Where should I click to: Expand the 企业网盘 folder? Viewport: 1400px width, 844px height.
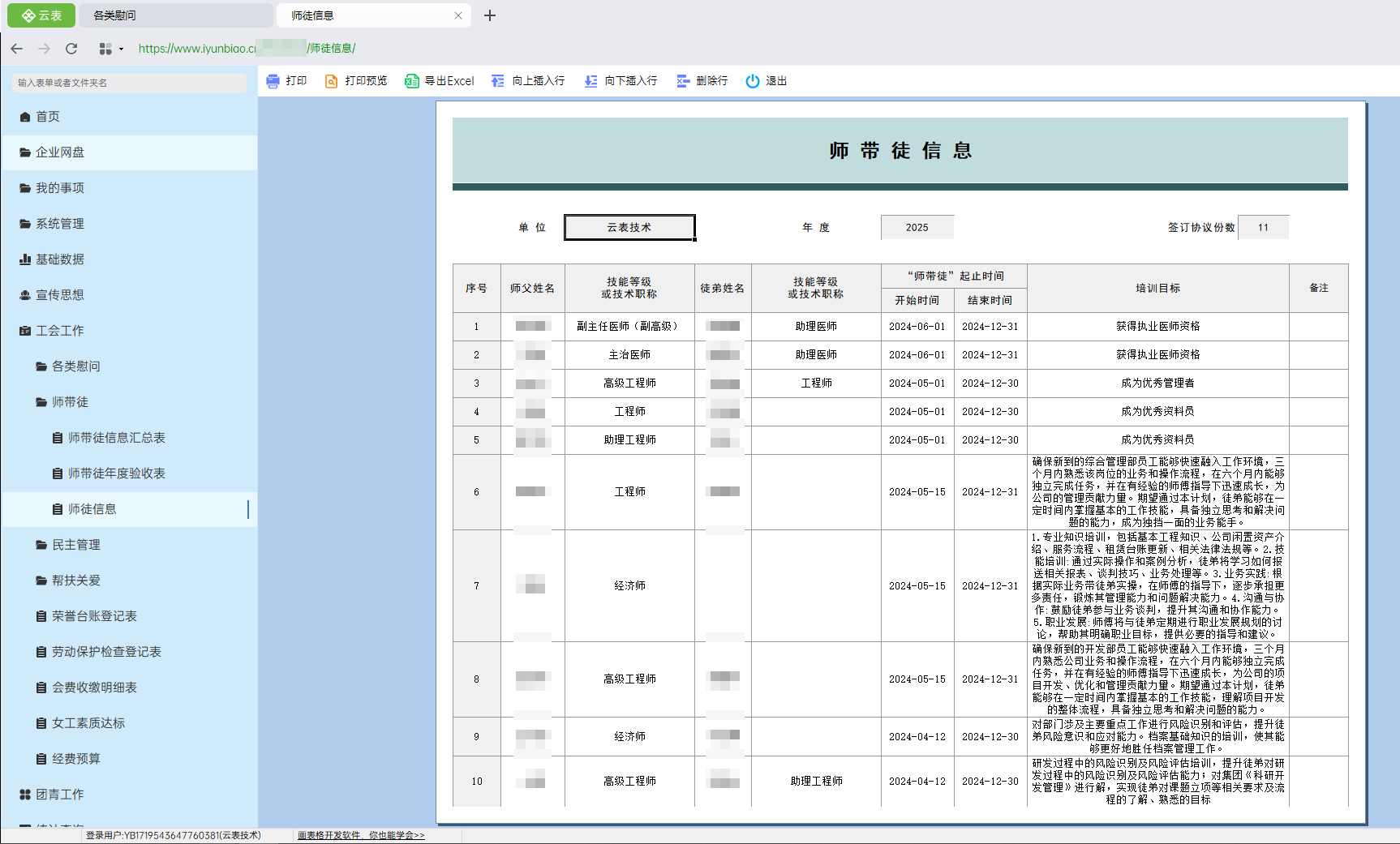click(60, 152)
